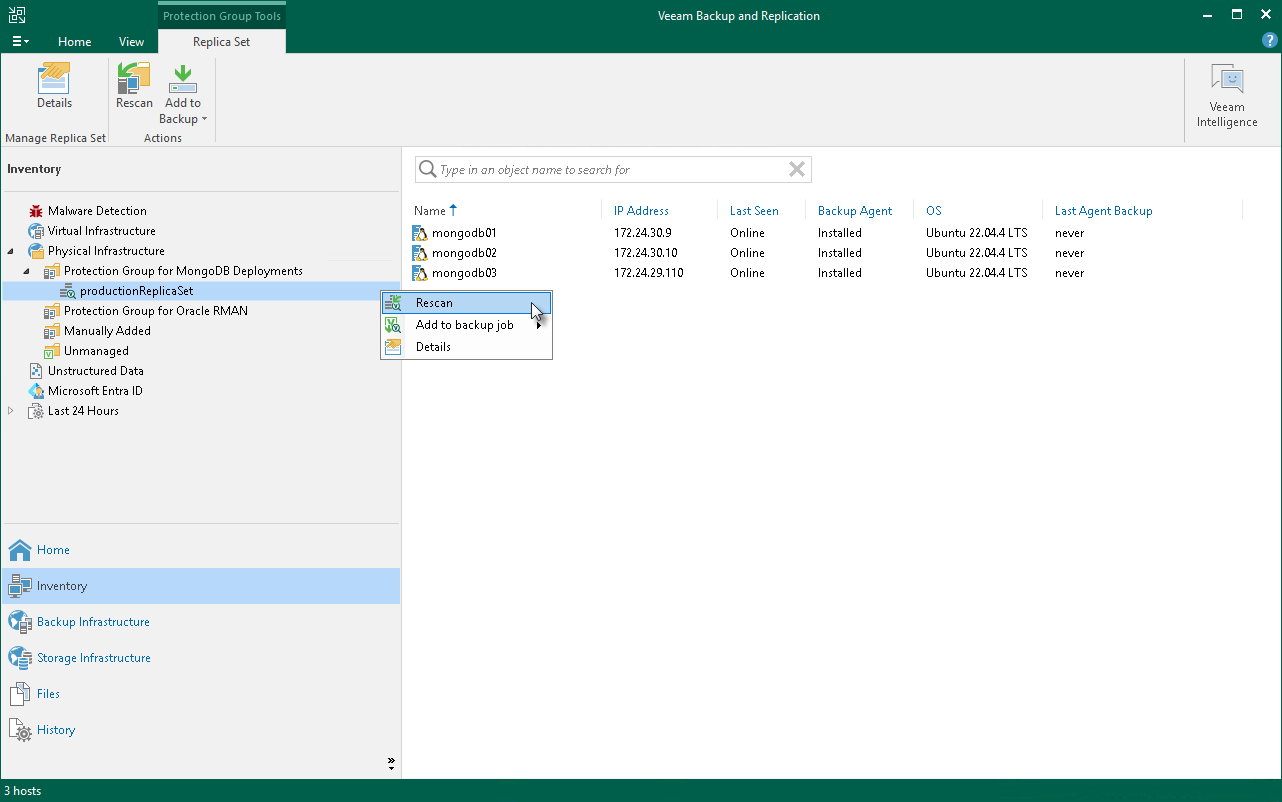Switch to the Home ribbon tab
This screenshot has width=1282, height=802.
point(75,42)
